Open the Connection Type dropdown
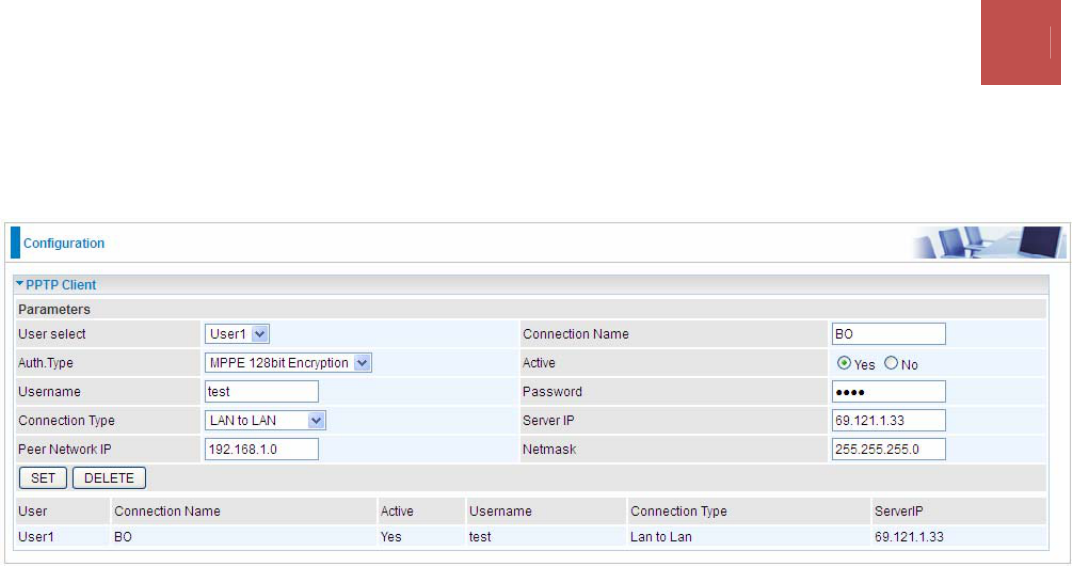 (x=265, y=420)
